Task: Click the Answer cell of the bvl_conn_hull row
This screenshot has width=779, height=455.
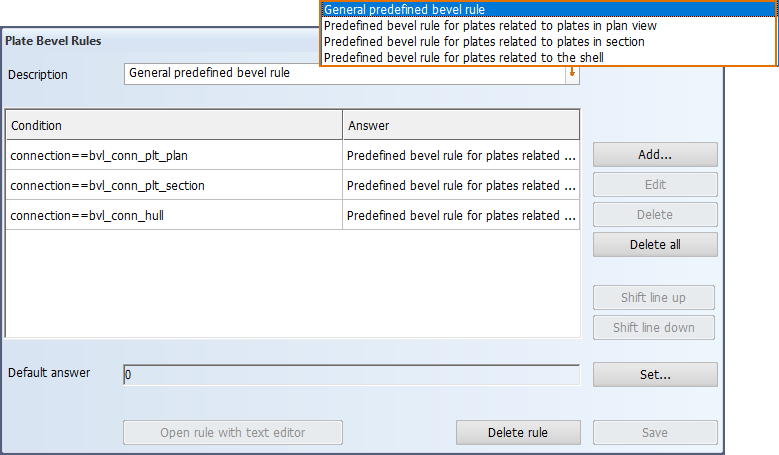Action: pyautogui.click(x=461, y=216)
